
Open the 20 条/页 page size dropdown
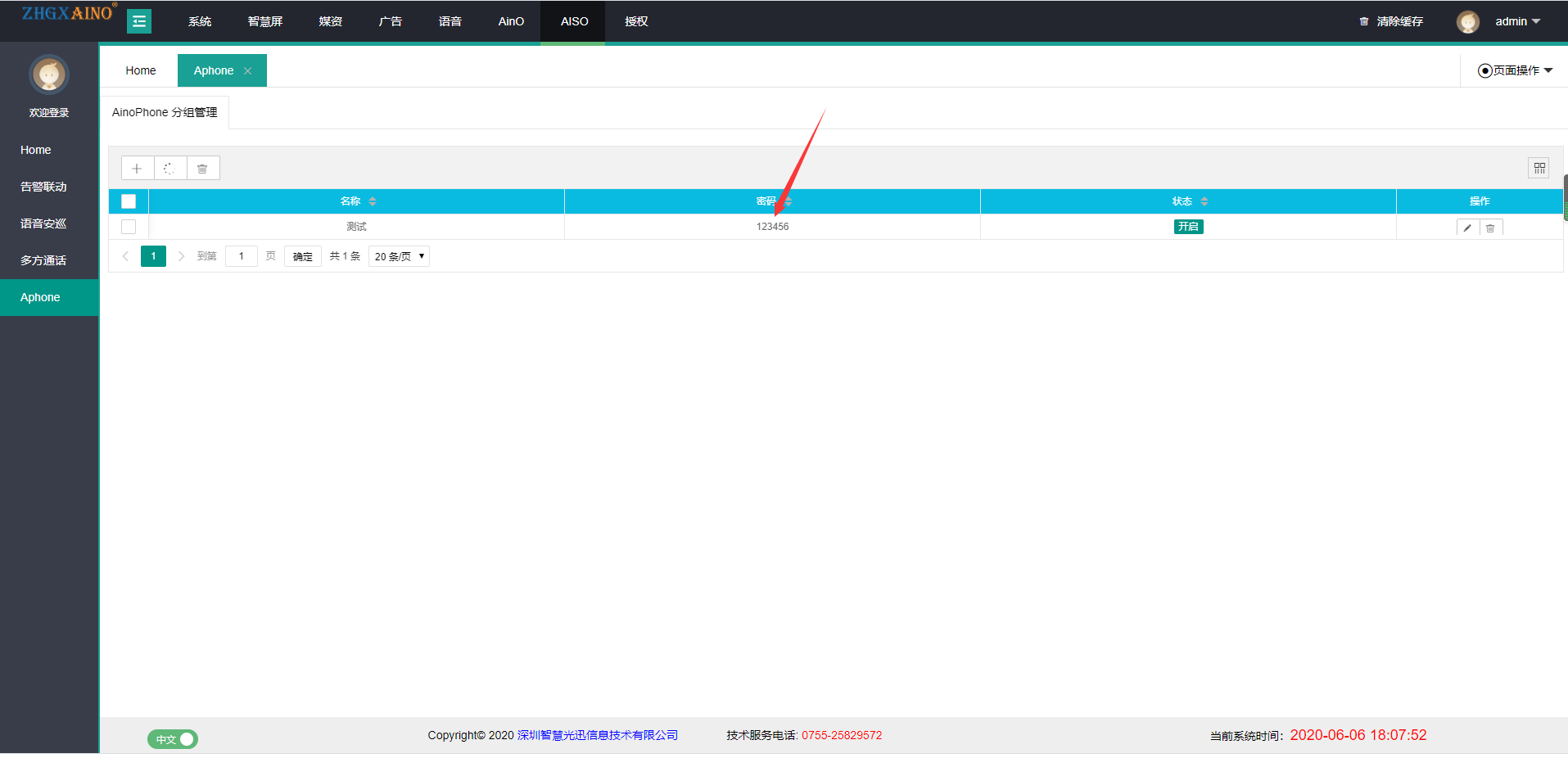point(399,256)
